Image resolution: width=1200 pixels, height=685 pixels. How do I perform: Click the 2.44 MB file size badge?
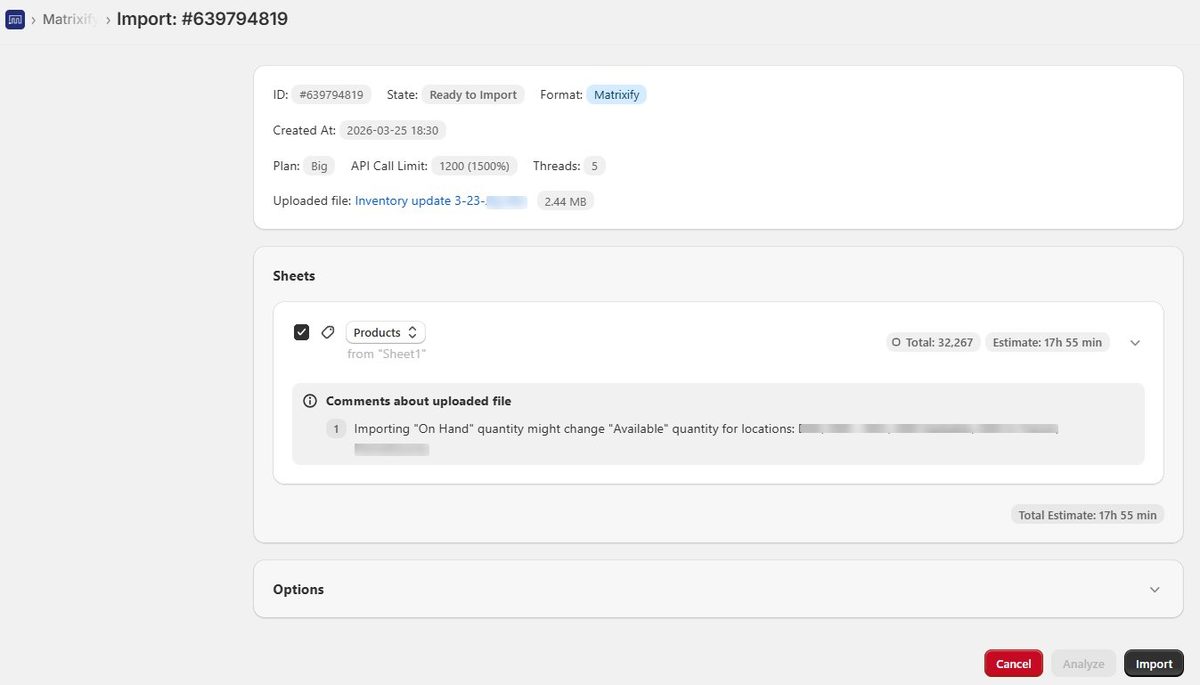(566, 201)
